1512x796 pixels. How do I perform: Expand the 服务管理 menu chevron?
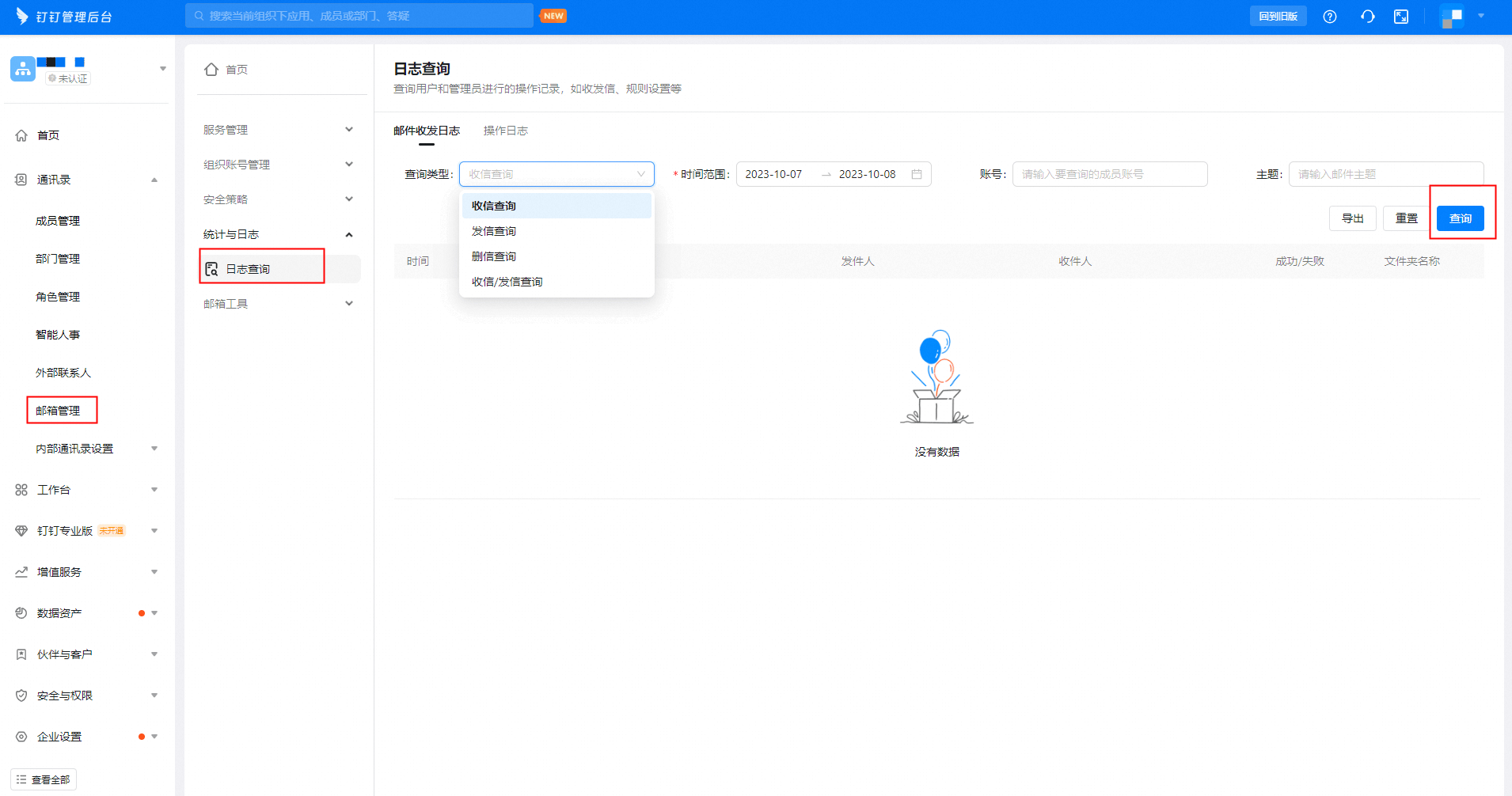tap(349, 130)
